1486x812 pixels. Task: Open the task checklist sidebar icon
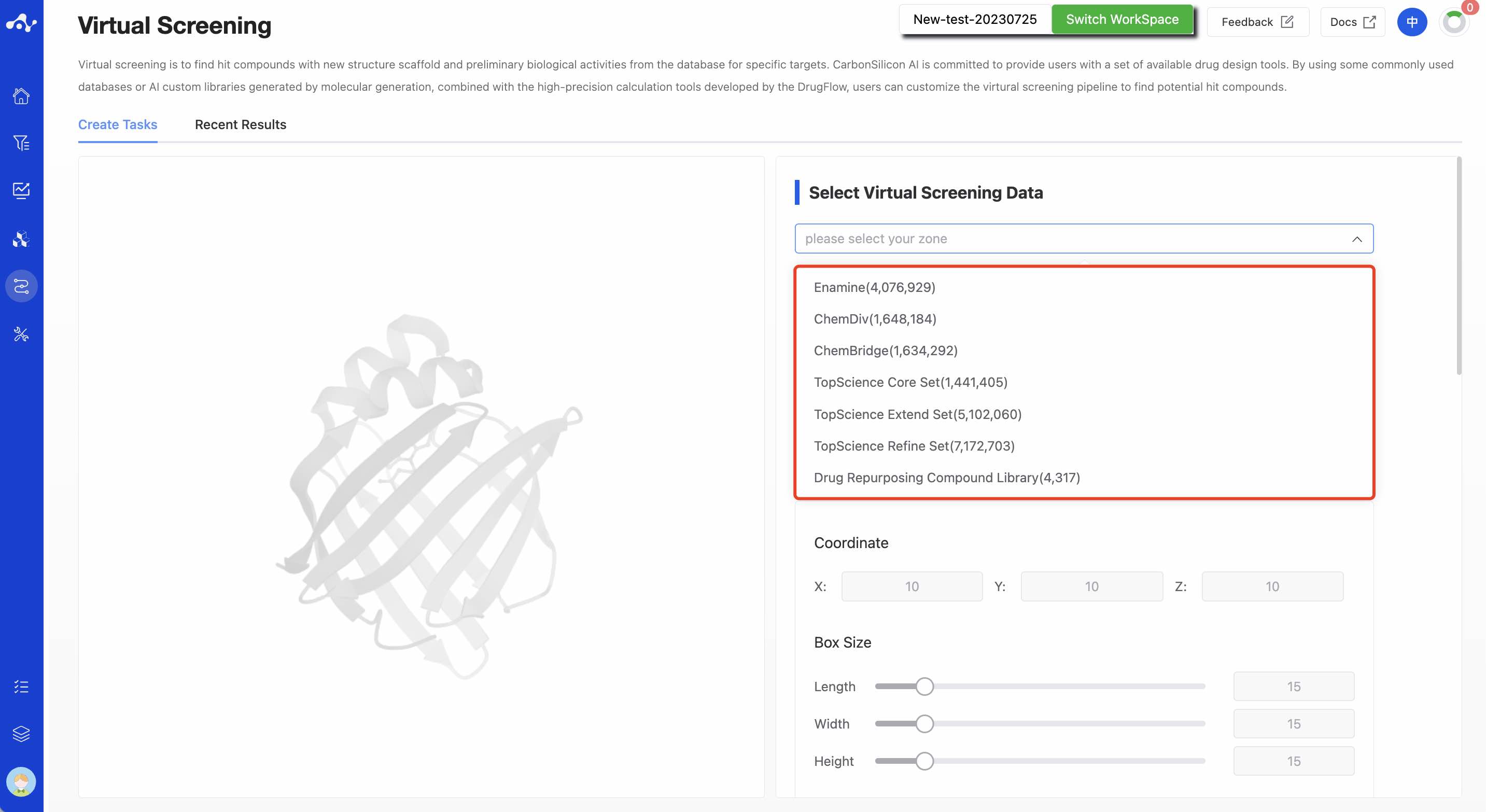pyautogui.click(x=21, y=687)
